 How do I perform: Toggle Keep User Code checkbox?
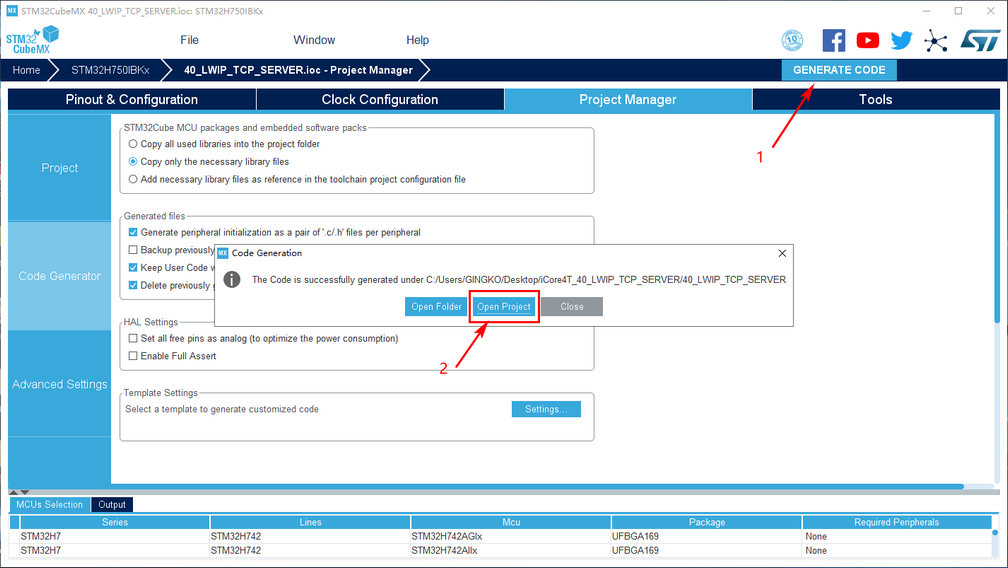point(133,268)
